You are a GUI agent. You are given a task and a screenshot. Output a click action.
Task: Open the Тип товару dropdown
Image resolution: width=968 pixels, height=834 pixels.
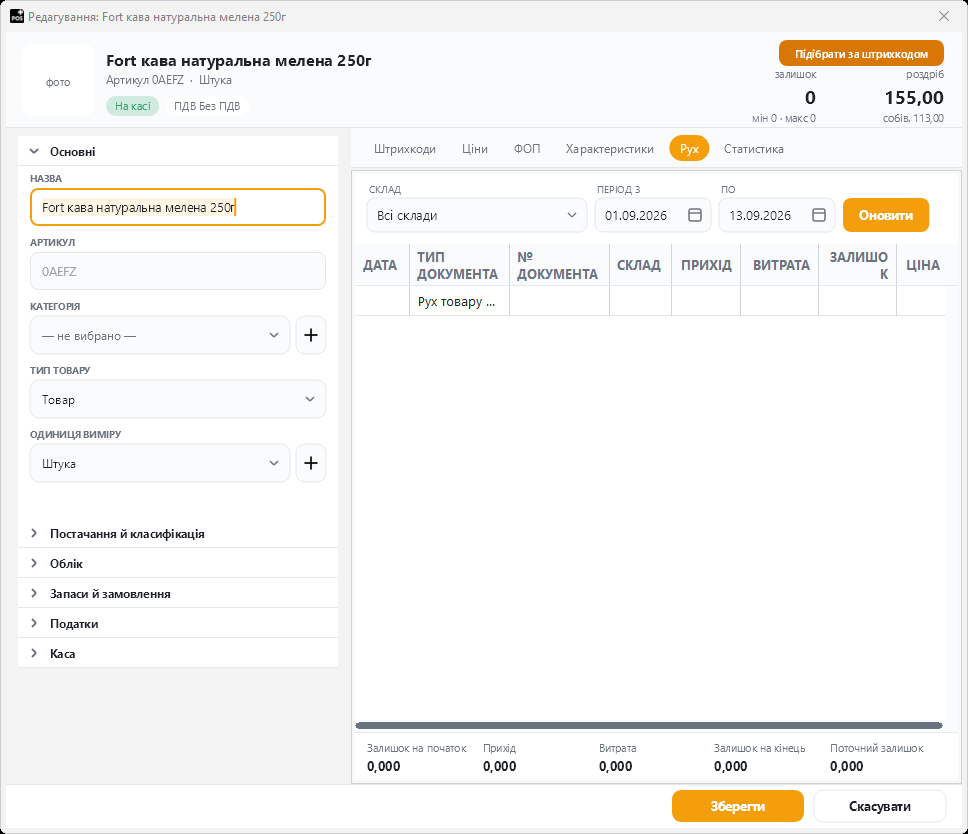pos(178,399)
